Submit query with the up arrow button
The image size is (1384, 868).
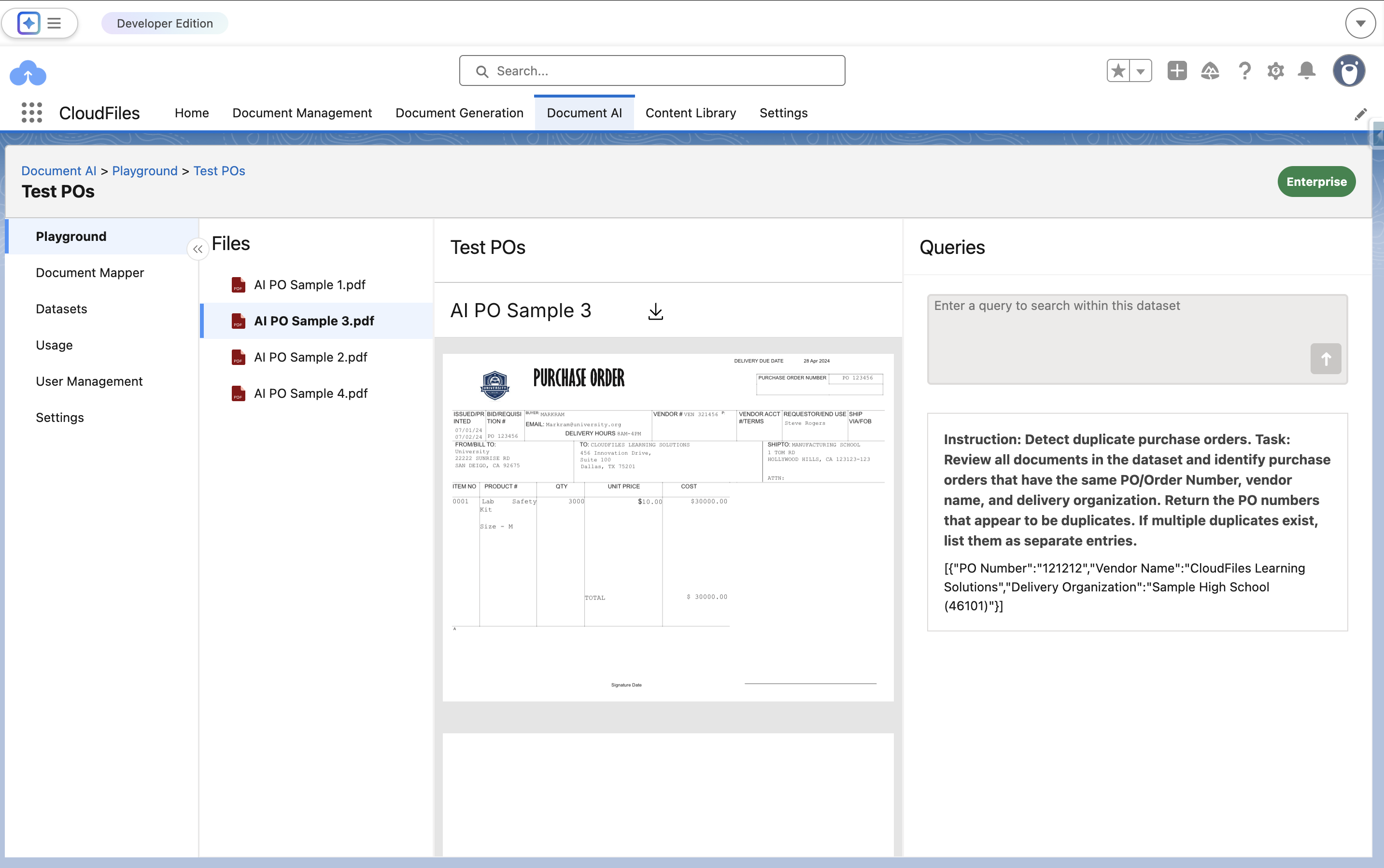(x=1326, y=359)
